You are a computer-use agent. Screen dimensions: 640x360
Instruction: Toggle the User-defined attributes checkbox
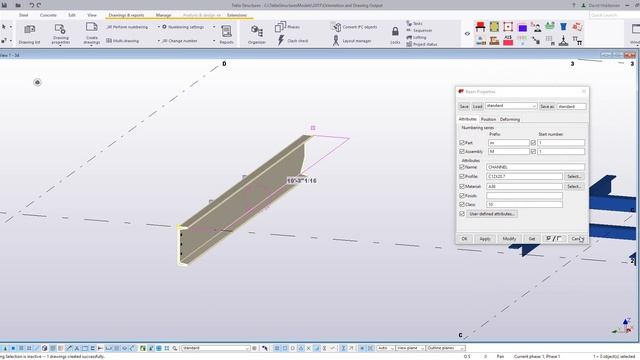(462, 214)
